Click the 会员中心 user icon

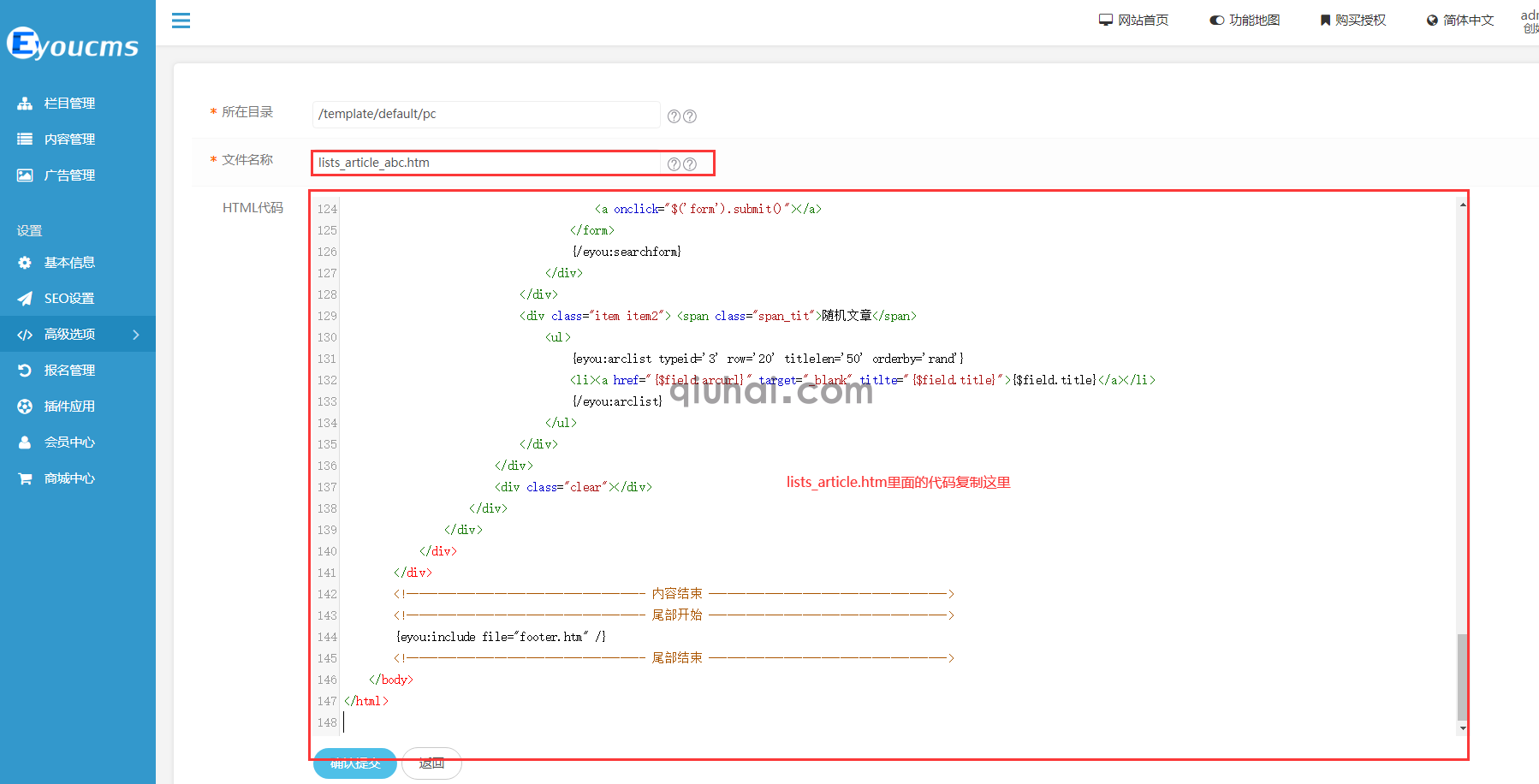coord(25,442)
